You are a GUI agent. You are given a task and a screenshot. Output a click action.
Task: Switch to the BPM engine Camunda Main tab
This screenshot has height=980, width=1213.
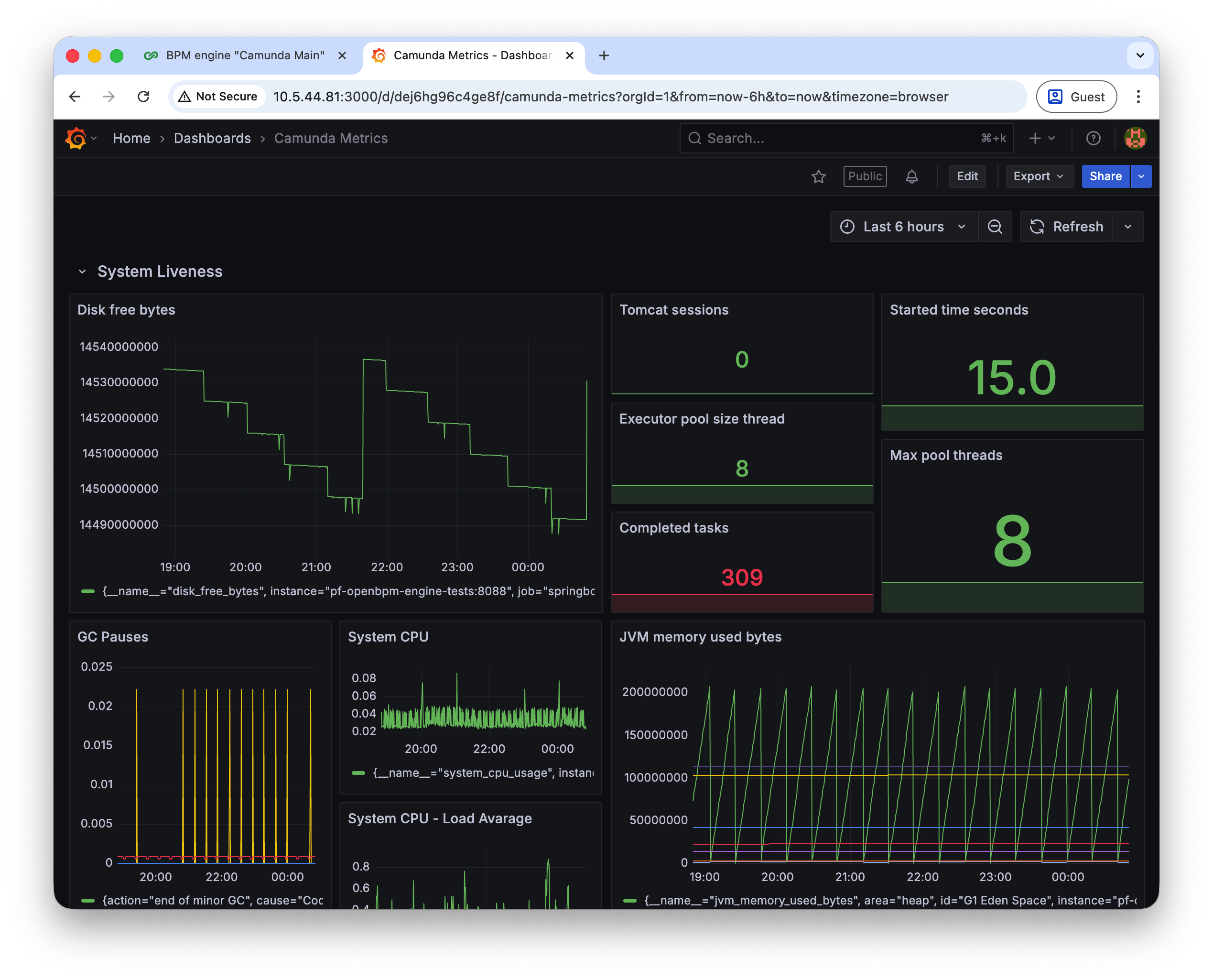[x=245, y=55]
